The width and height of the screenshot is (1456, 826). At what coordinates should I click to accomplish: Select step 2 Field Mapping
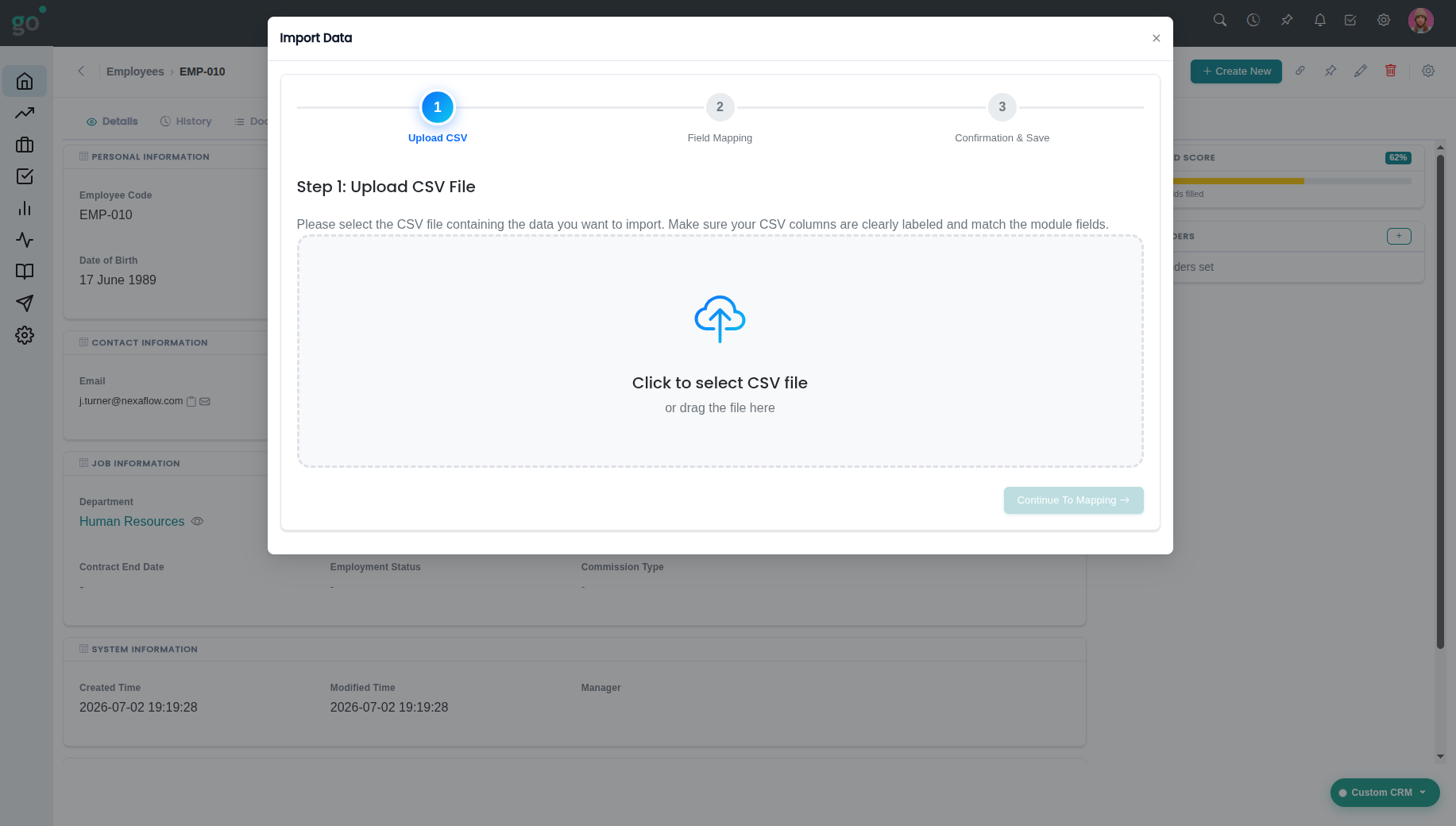coord(720,107)
